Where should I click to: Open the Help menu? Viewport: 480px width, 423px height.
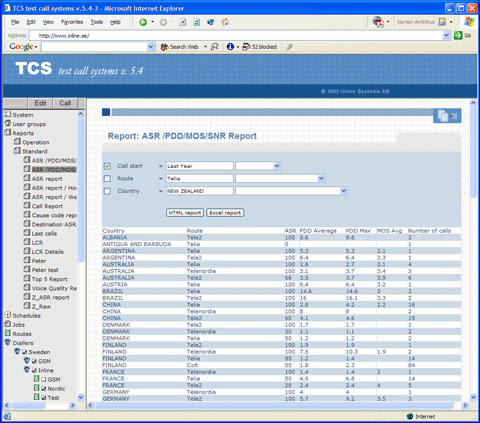point(115,22)
